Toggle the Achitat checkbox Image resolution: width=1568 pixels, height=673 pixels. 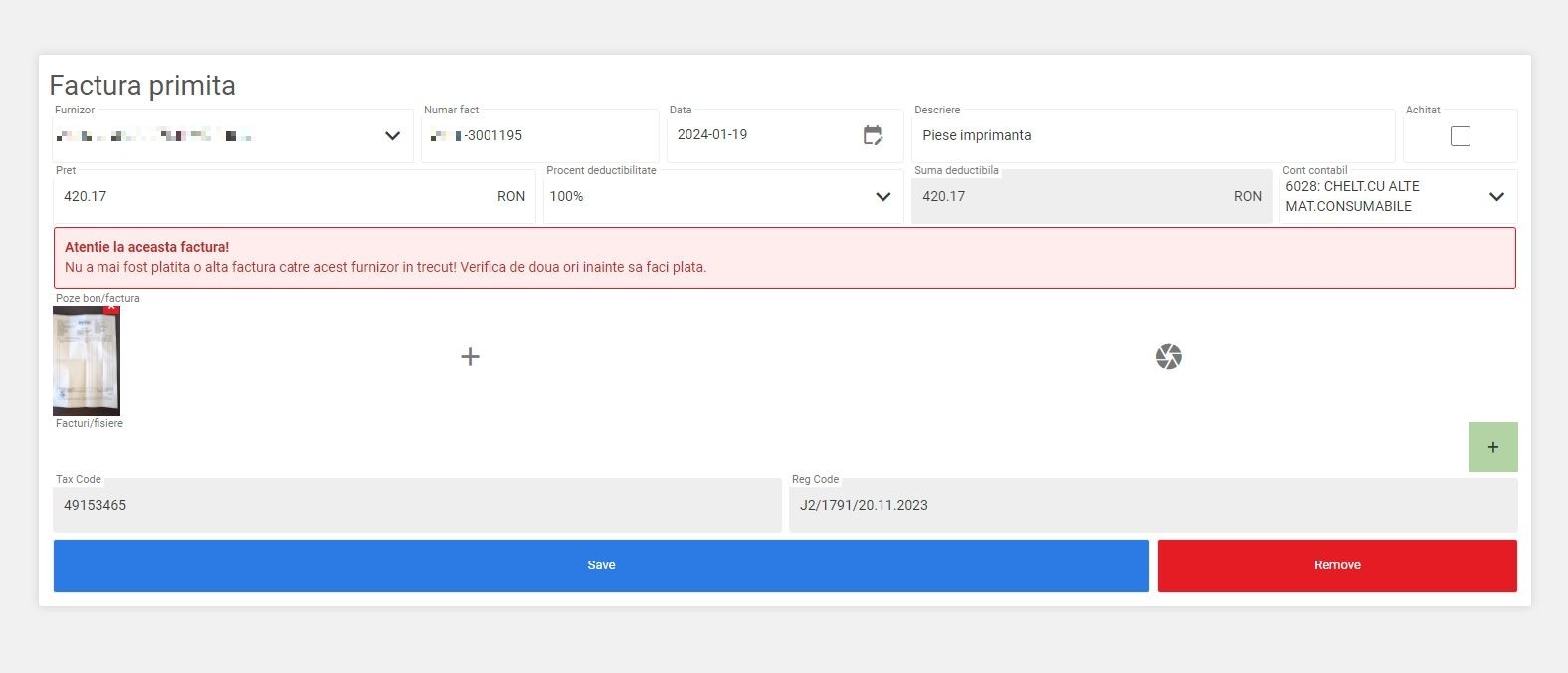1460,136
